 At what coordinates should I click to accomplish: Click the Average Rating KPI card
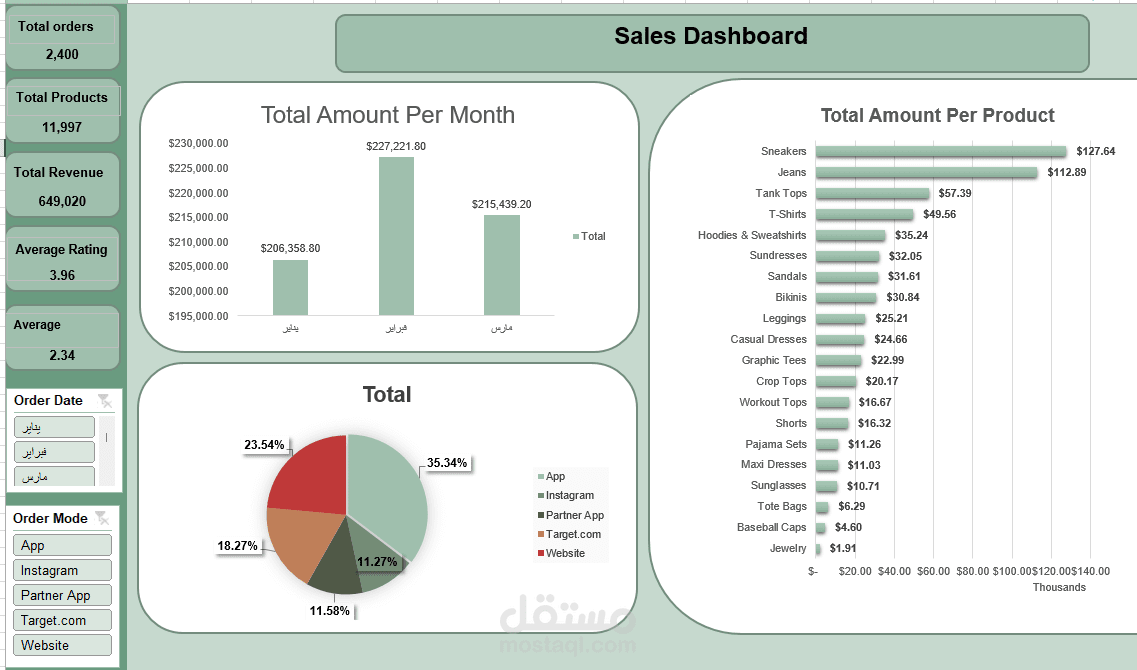click(x=62, y=260)
